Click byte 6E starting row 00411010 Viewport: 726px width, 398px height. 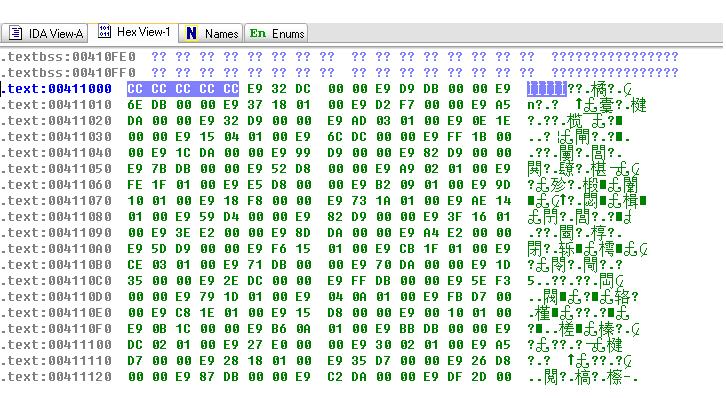tap(135, 105)
